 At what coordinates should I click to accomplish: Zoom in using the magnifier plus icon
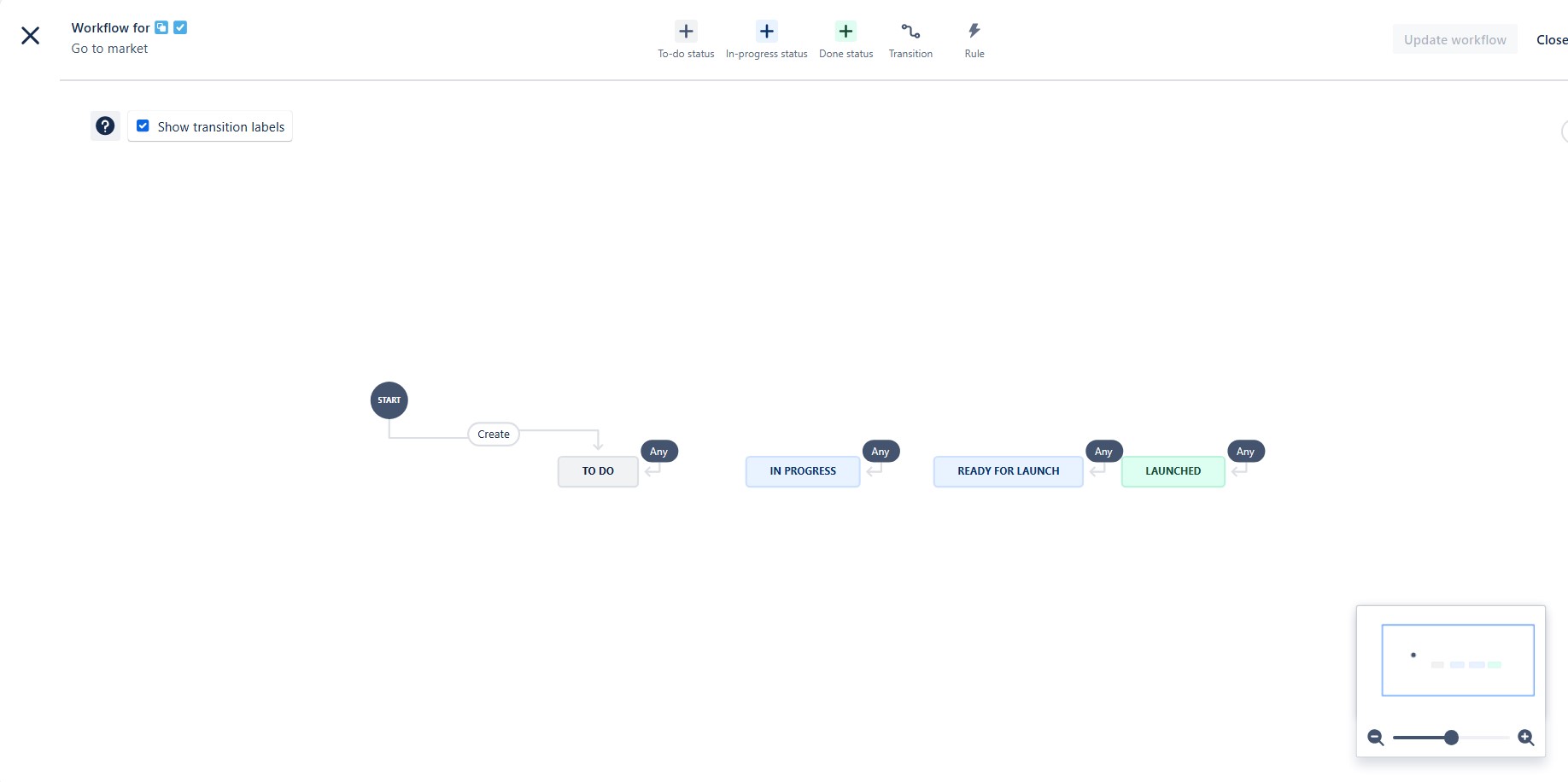point(1526,737)
